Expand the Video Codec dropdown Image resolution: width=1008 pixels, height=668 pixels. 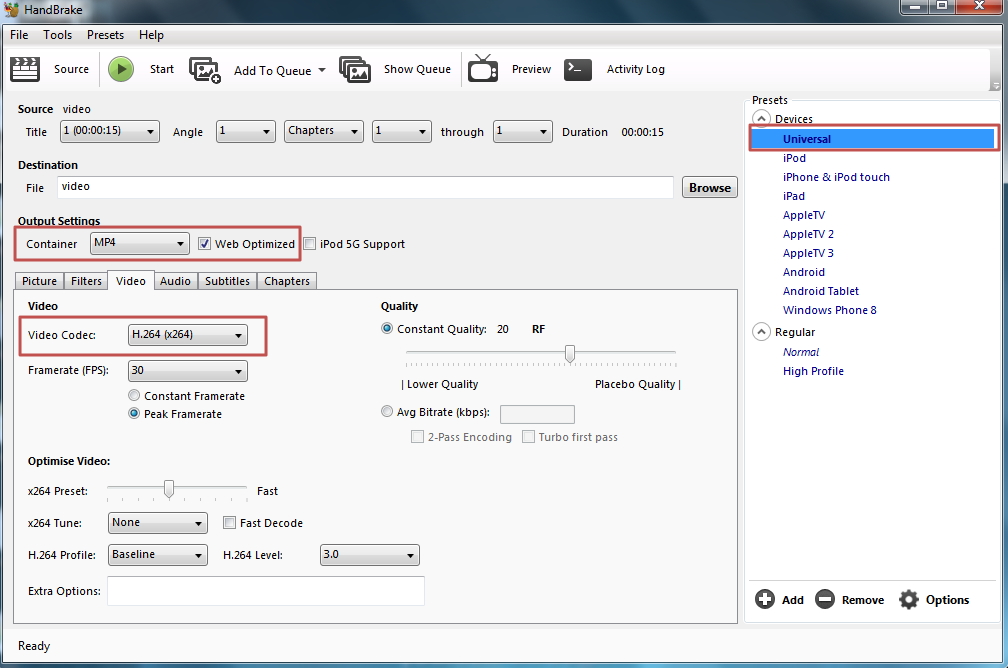[188, 335]
